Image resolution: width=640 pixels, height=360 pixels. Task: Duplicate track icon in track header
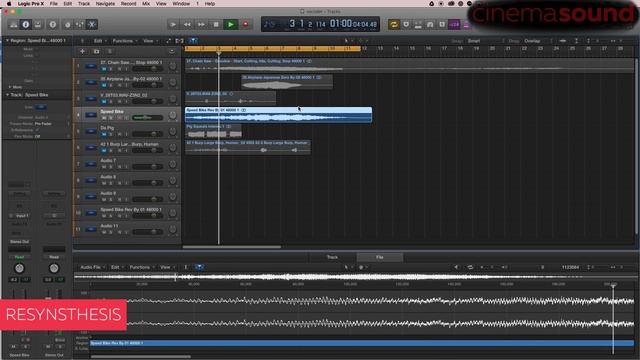96,51
